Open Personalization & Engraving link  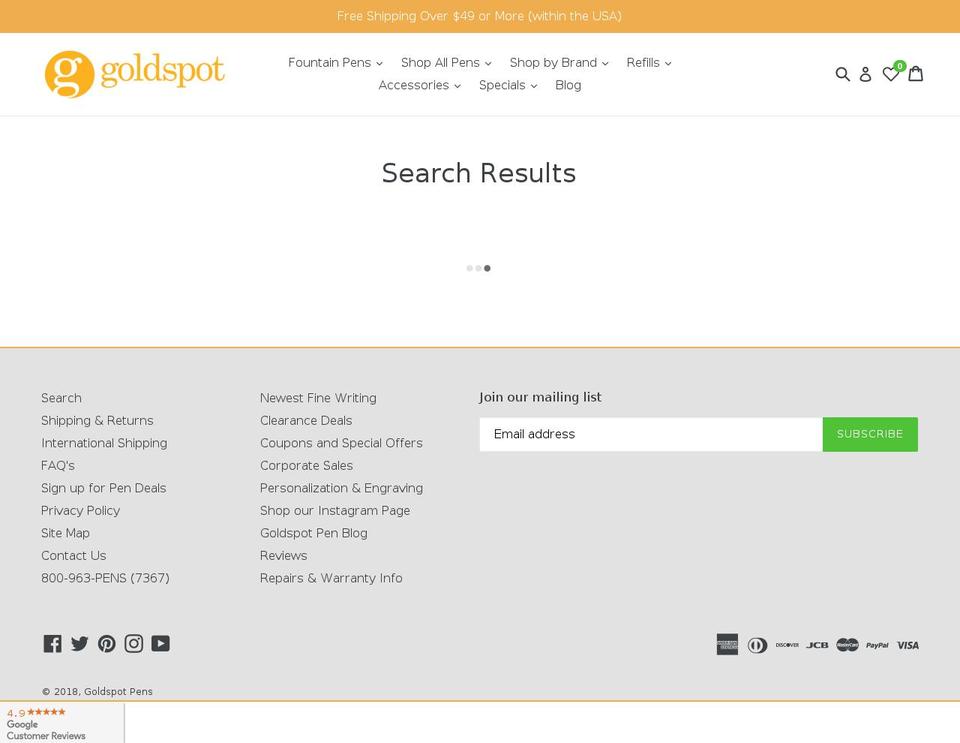[x=342, y=488]
